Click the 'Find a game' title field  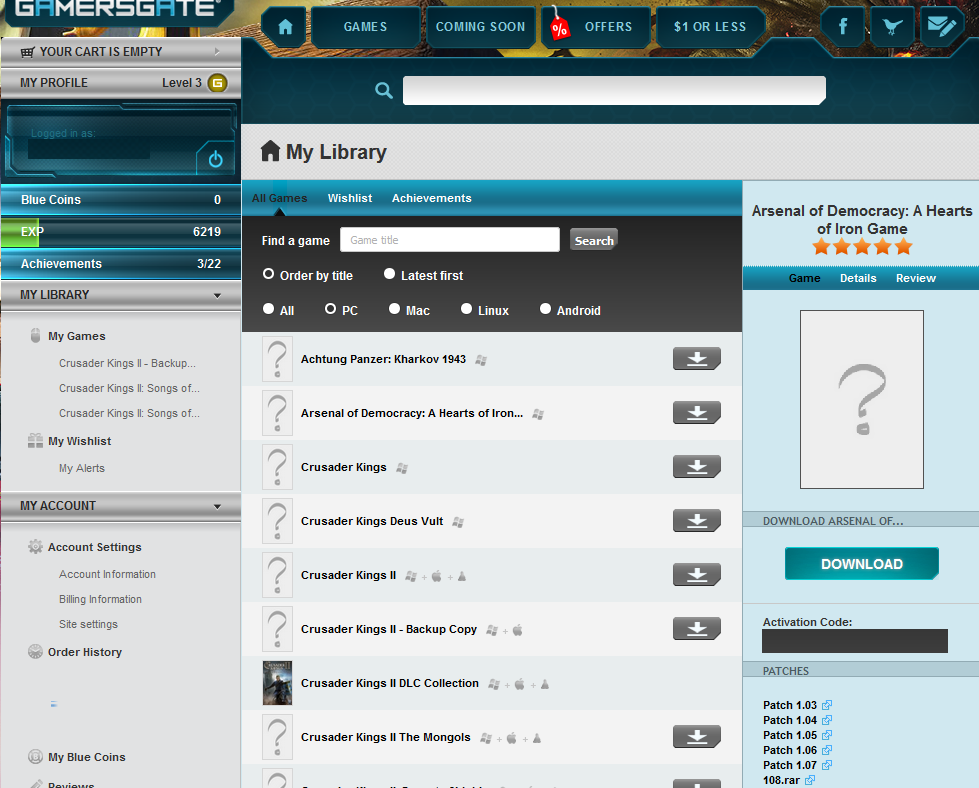pos(449,240)
